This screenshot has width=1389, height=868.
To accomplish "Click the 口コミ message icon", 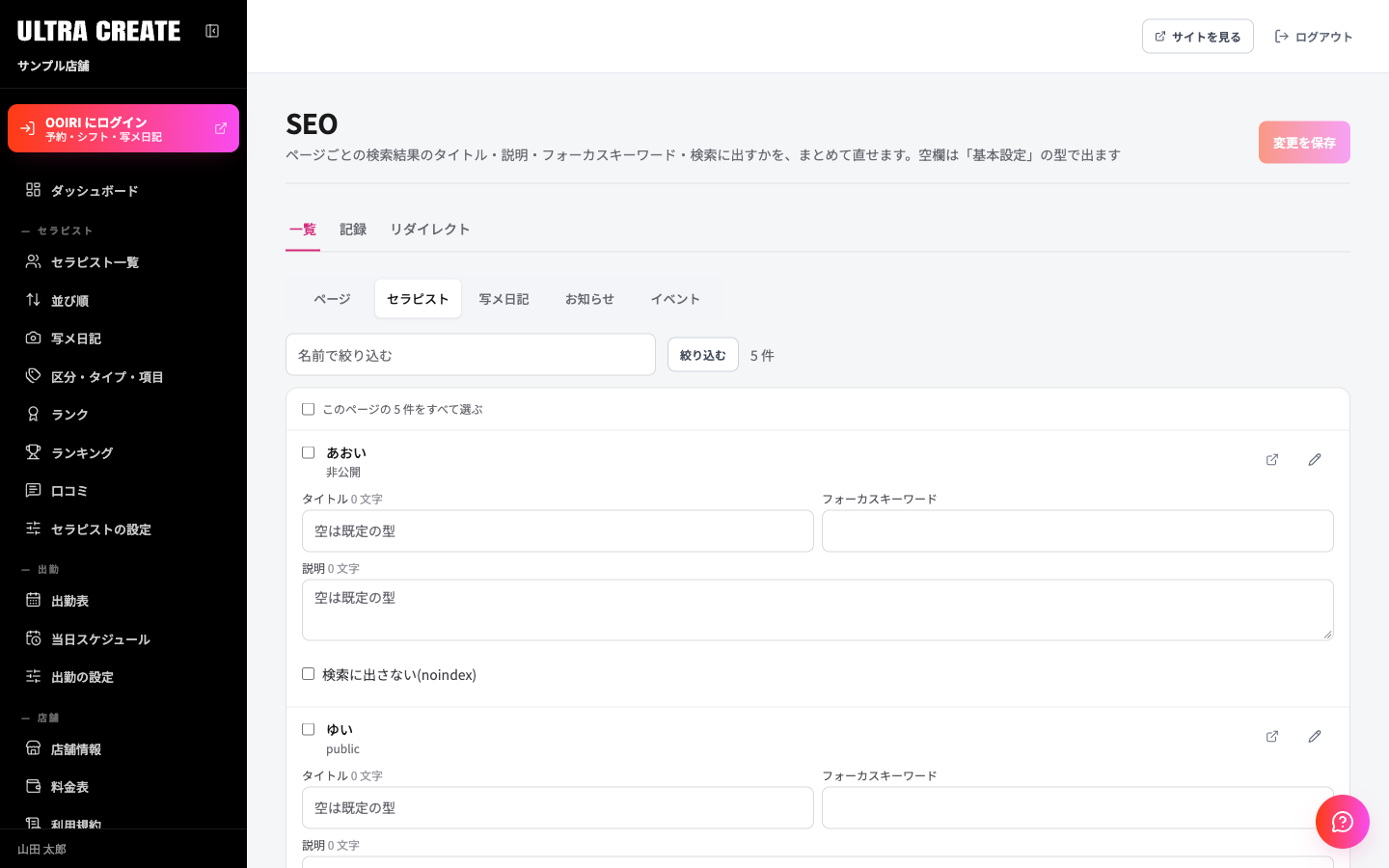I will (x=33, y=490).
